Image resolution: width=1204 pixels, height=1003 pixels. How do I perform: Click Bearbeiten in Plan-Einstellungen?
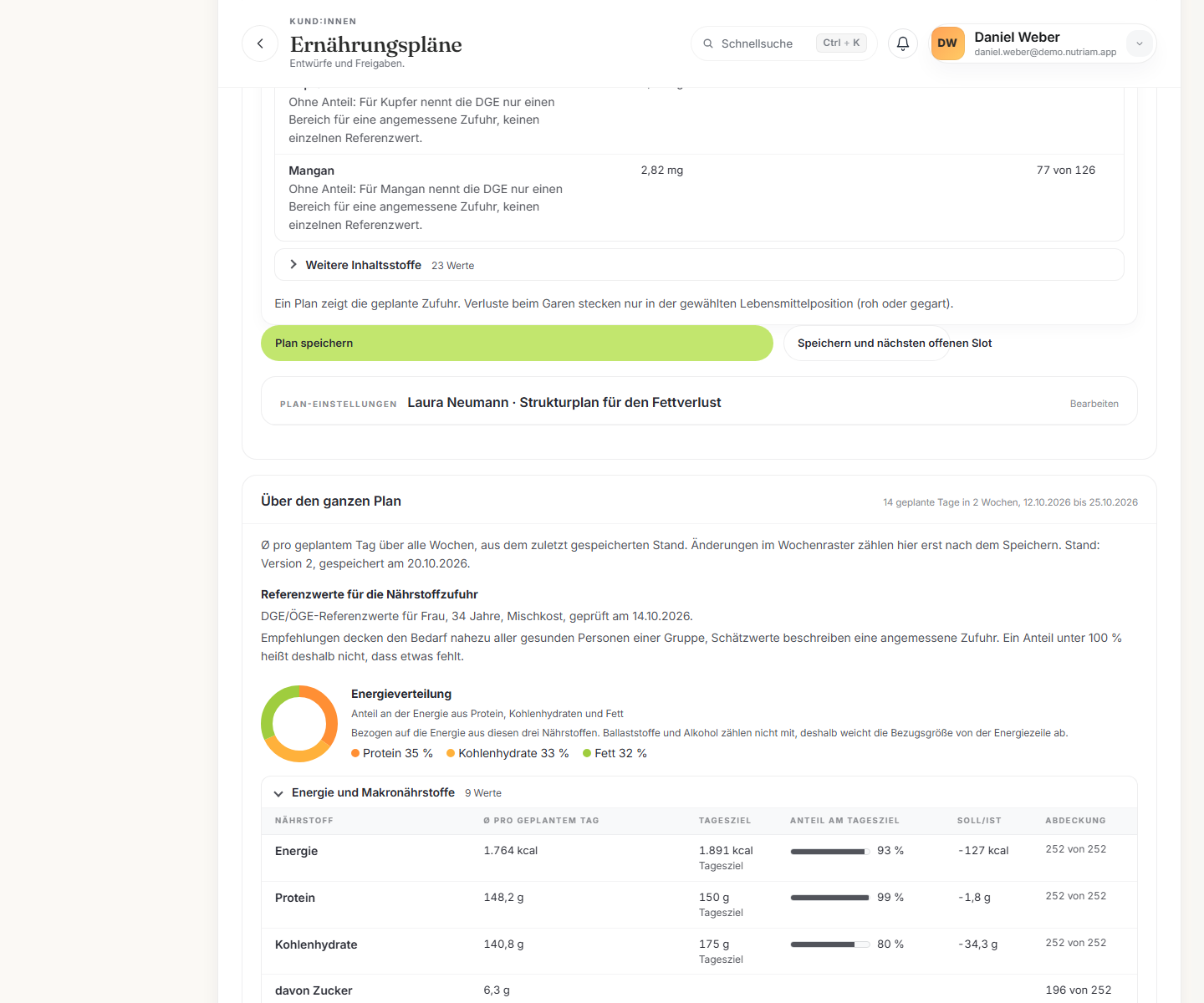(1094, 404)
